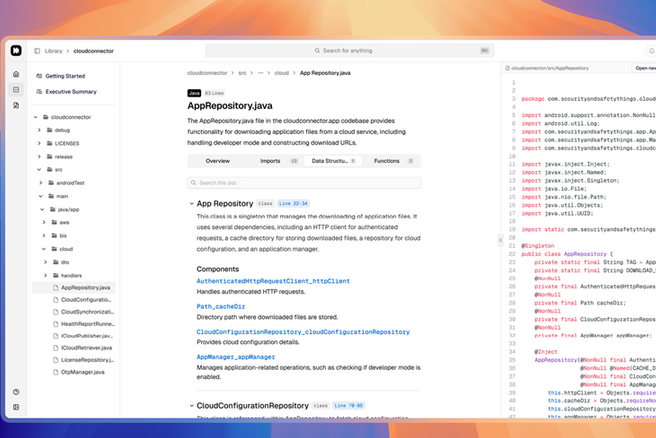This screenshot has width=656, height=438.
Task: Open the Home icon in left rail
Action: click(x=16, y=74)
